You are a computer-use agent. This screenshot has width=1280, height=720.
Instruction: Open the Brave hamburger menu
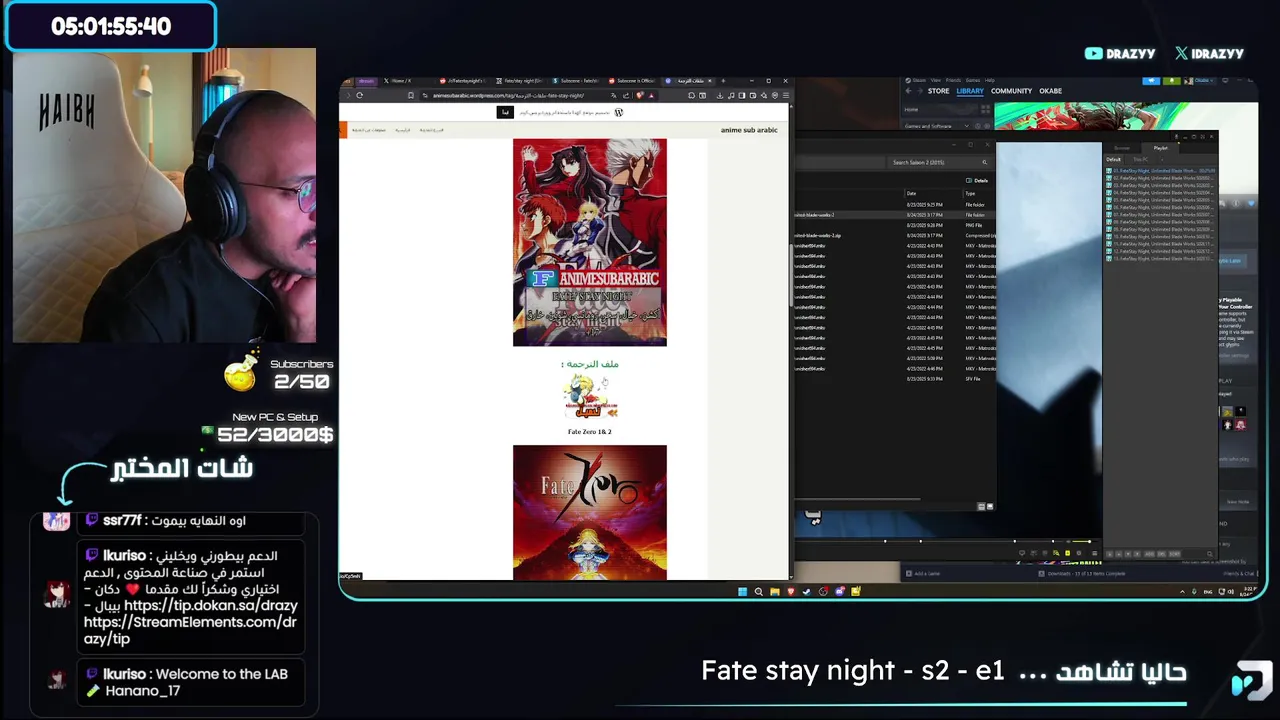(x=785, y=95)
